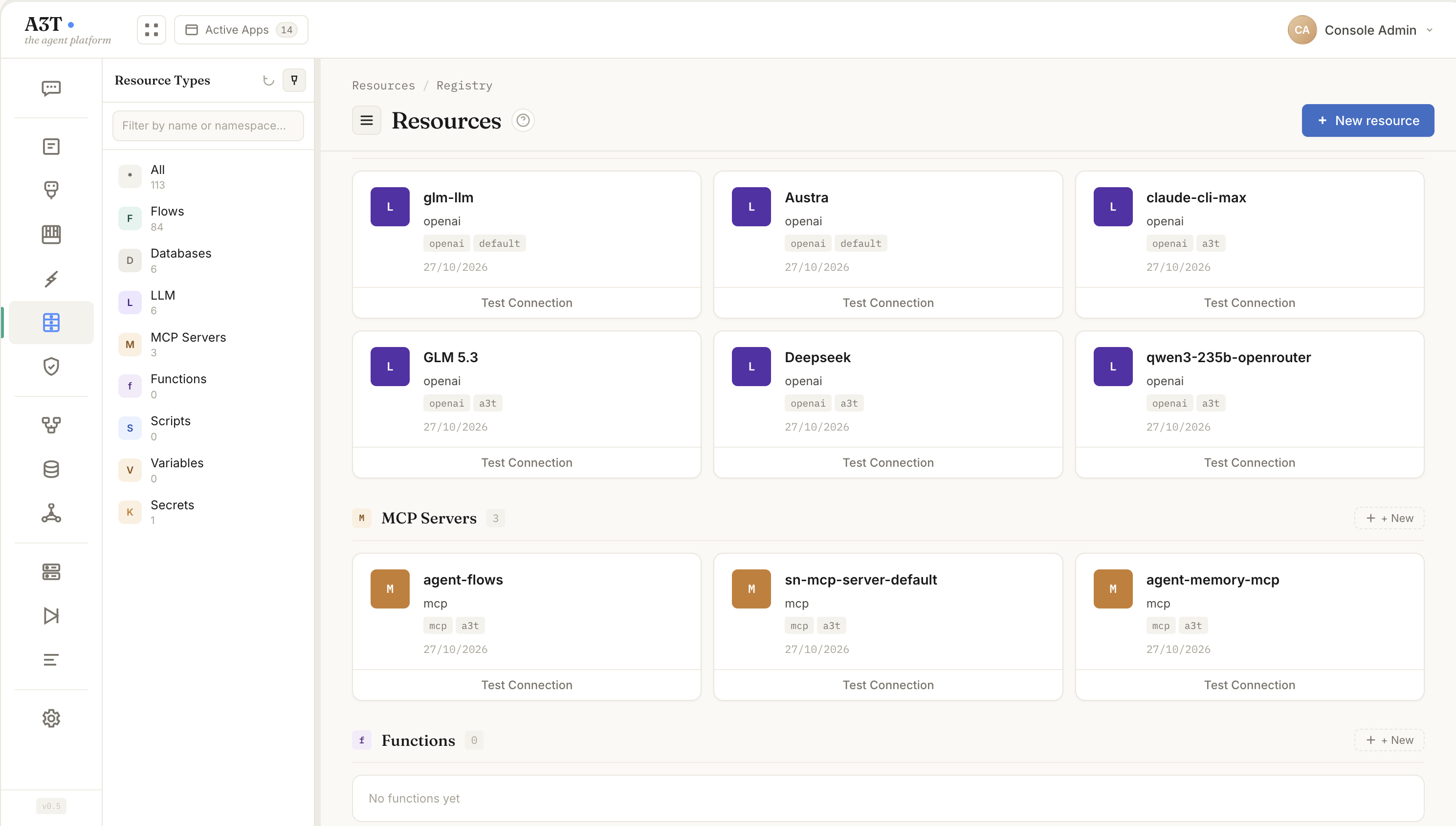Open the server rack sidebar icon
Viewport: 1456px width, 826px height.
pos(51,572)
